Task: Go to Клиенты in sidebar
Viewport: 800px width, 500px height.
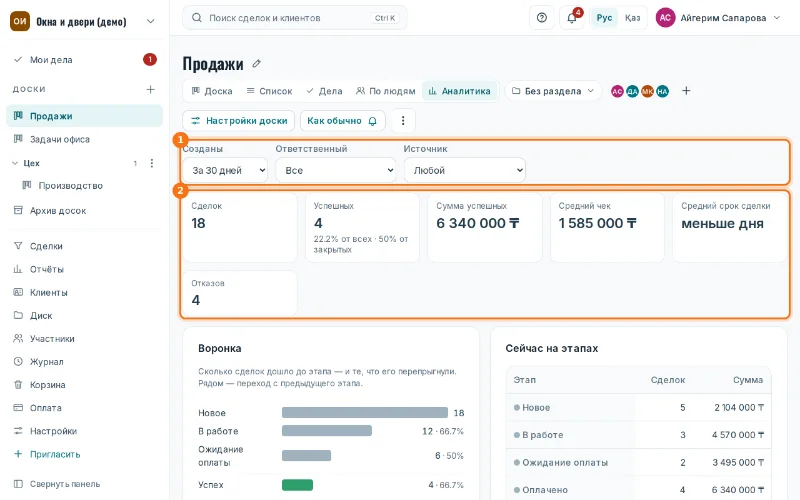Action: point(84,292)
